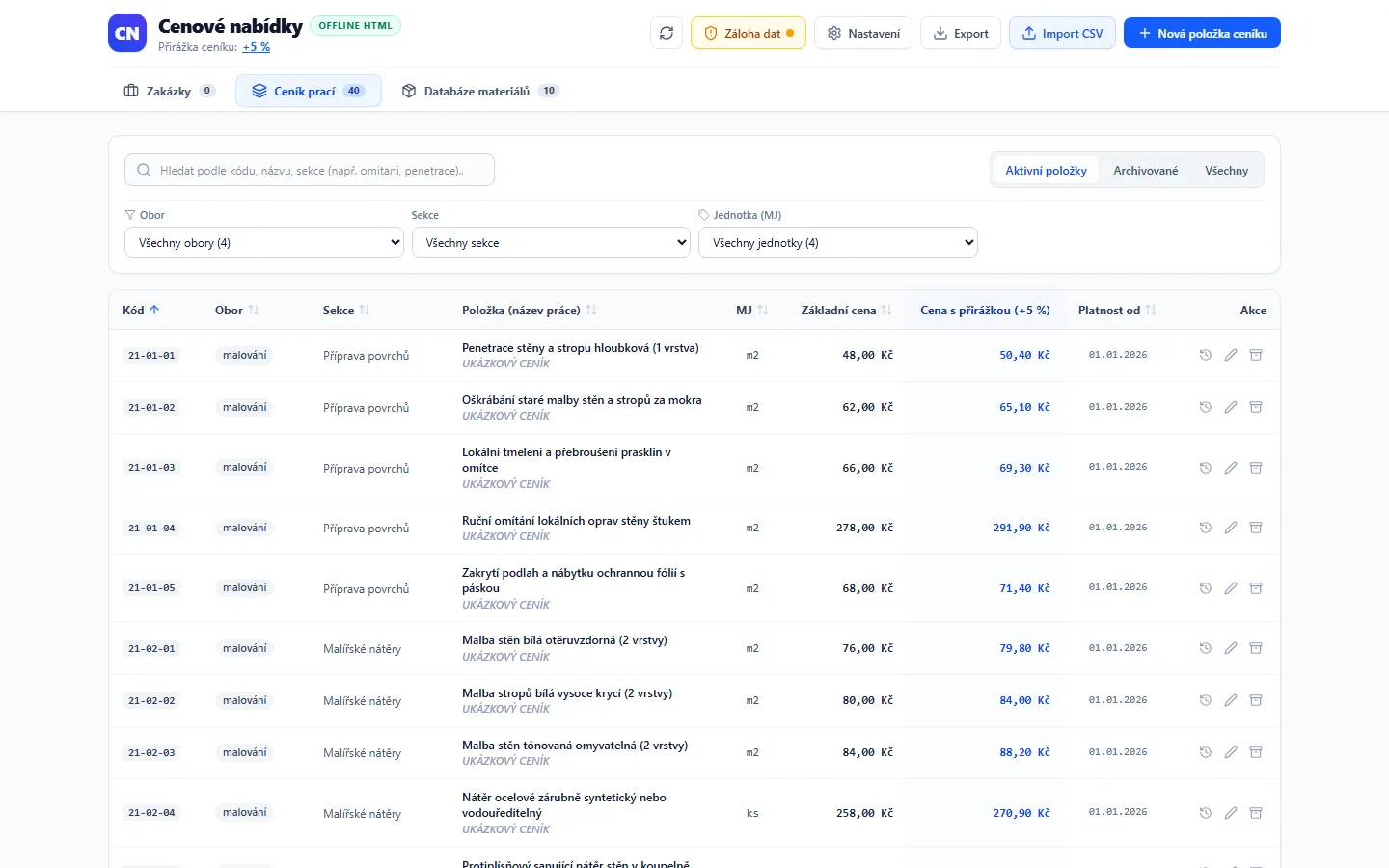Viewport: 1389px width, 868px height.
Task: Edit item 21-01-02 with pencil icon
Action: [1231, 407]
